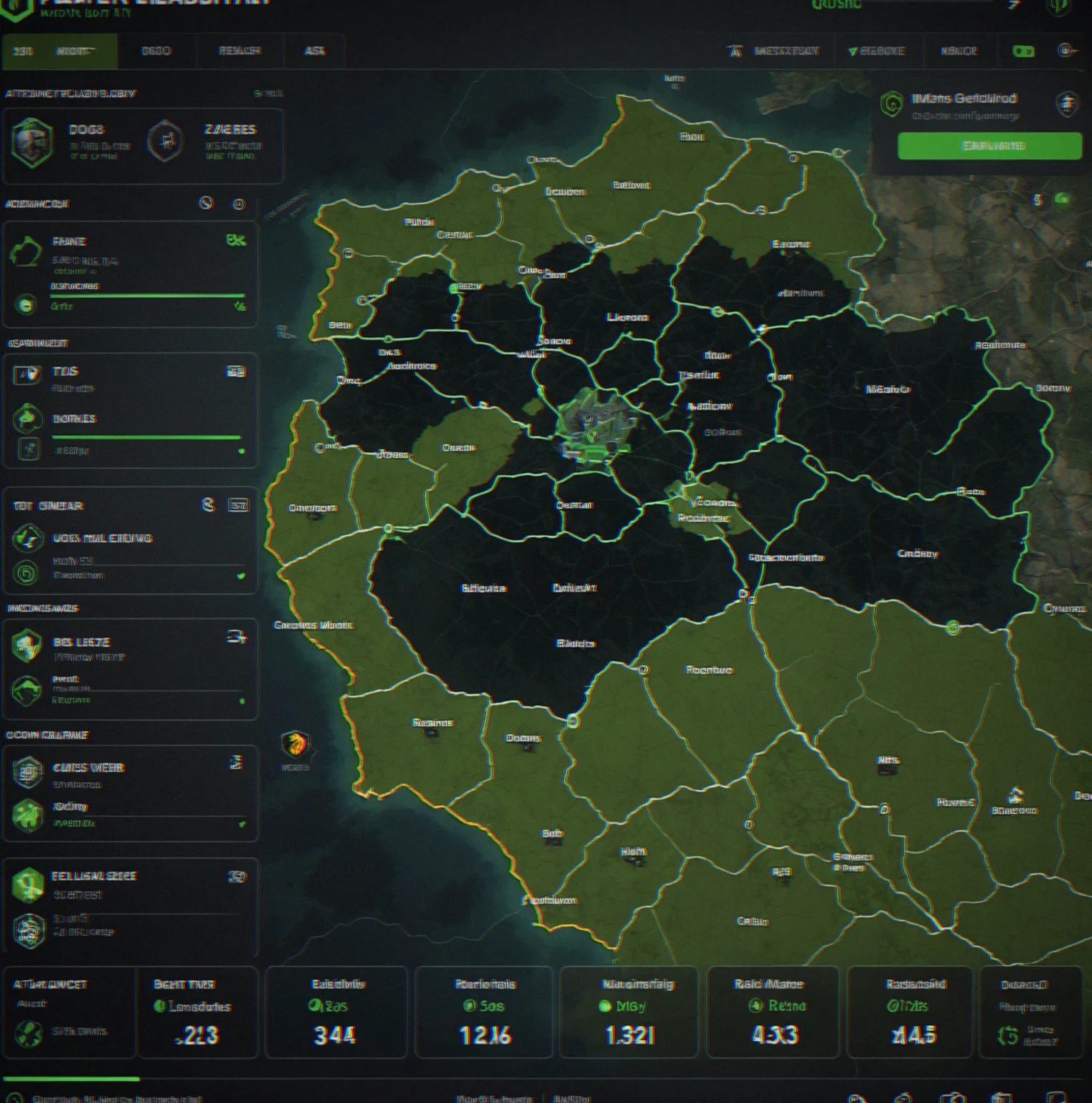Toggle the green dot at TDS card bottom
Image resolution: width=1092 pixels, height=1103 pixels.
pos(241,451)
